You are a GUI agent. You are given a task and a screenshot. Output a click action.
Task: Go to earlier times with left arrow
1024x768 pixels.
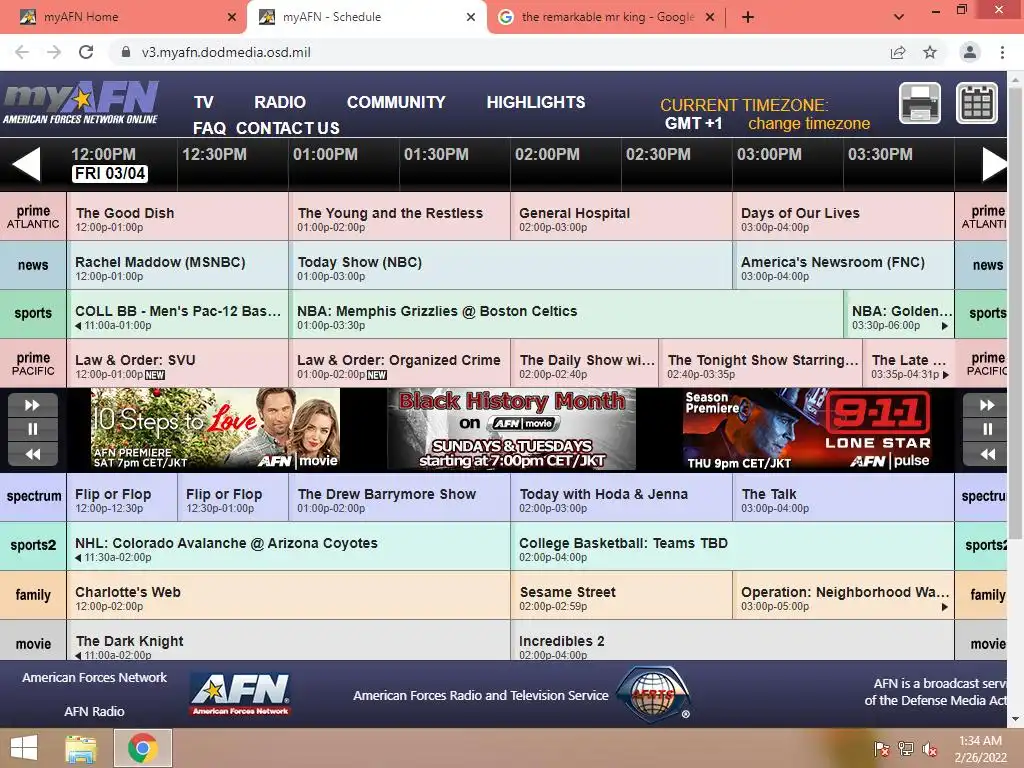pyautogui.click(x=26, y=164)
